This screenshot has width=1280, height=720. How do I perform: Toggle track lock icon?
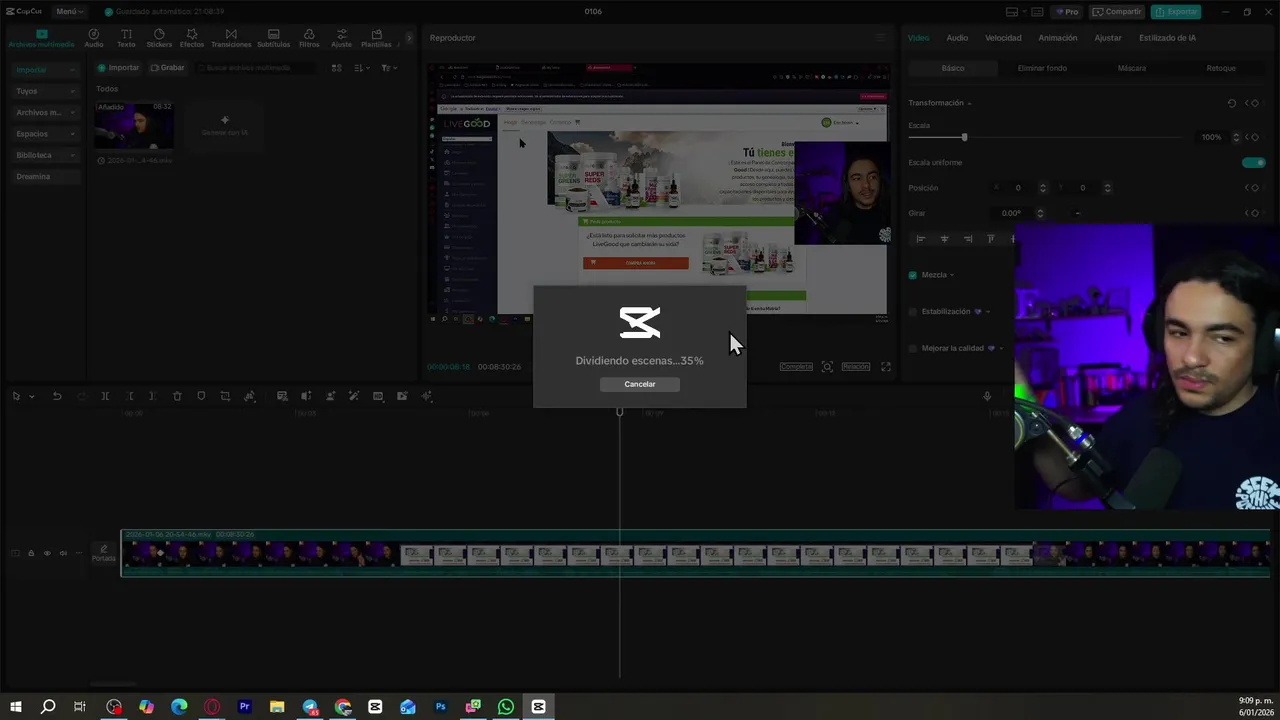coord(31,553)
